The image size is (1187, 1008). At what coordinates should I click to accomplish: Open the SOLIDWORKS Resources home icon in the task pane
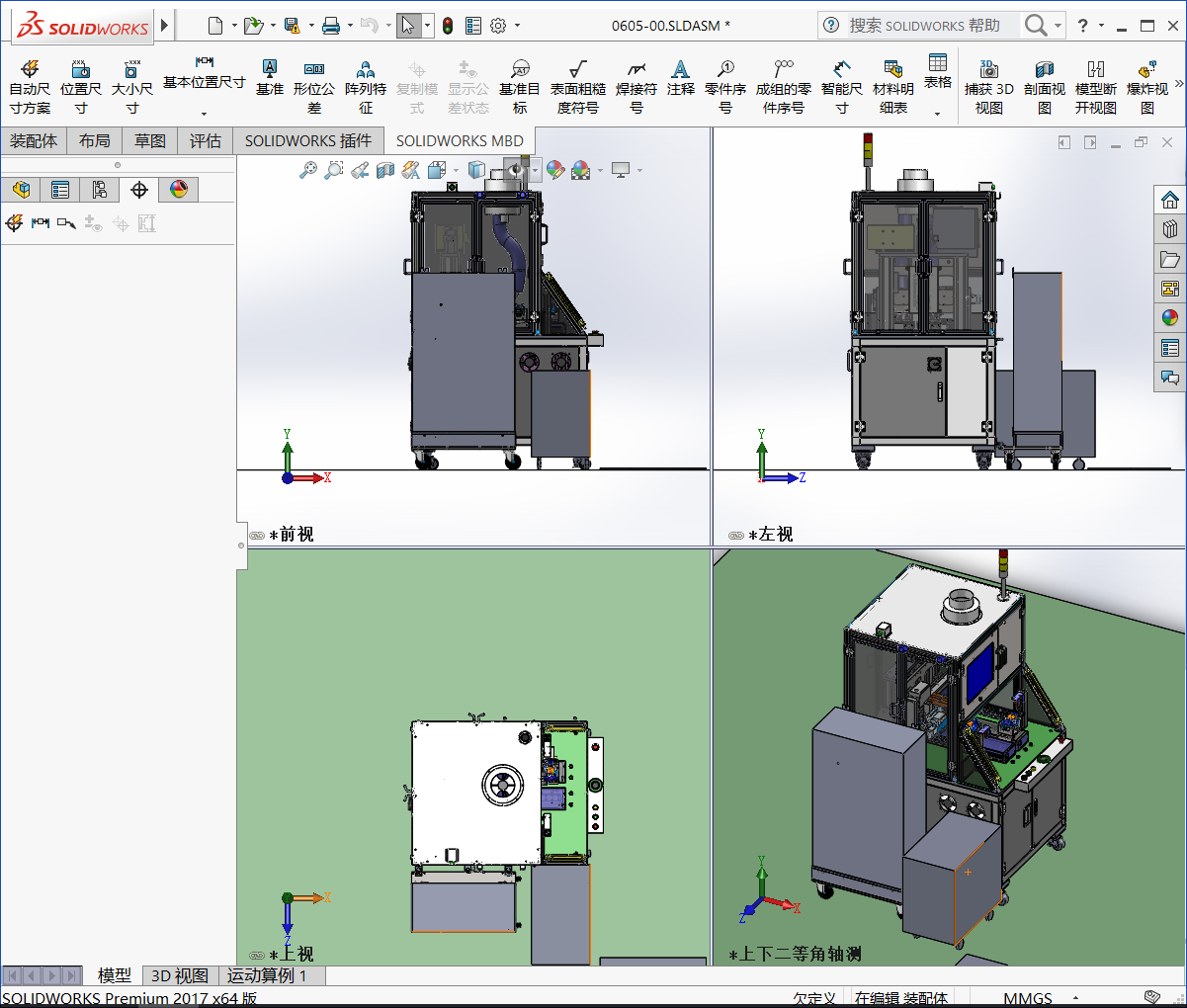[x=1170, y=200]
